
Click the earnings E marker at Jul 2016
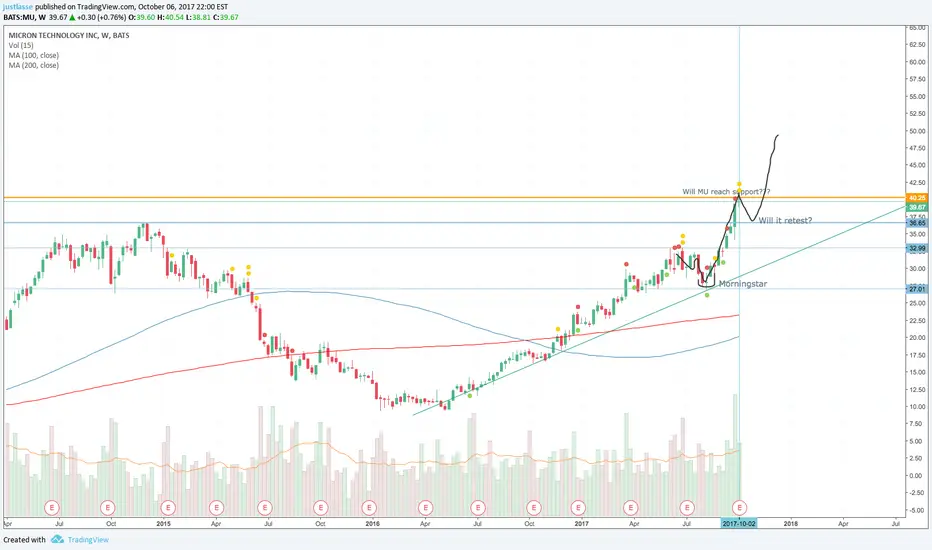pyautogui.click(x=478, y=508)
